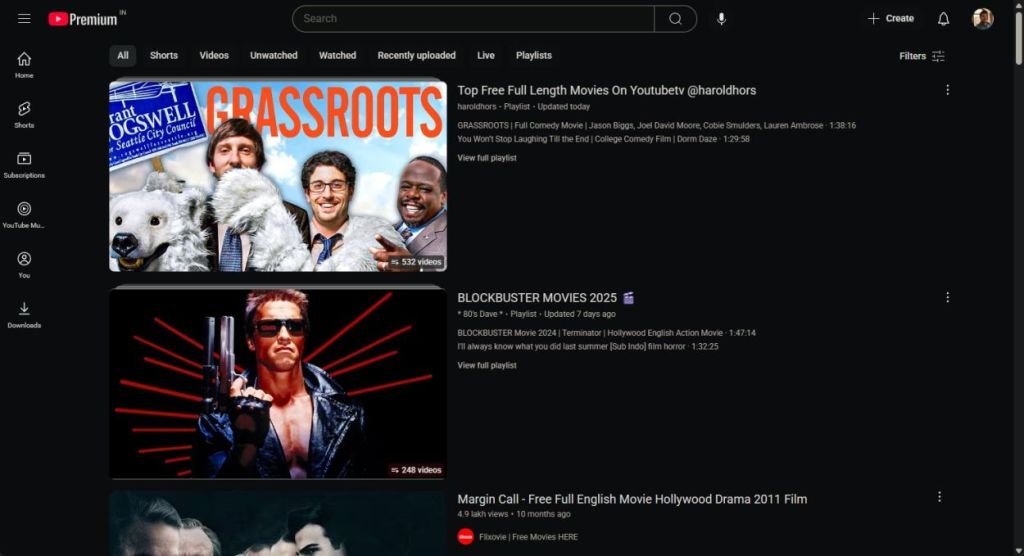Open the account avatar menu
This screenshot has height=556, width=1024.
point(982,19)
